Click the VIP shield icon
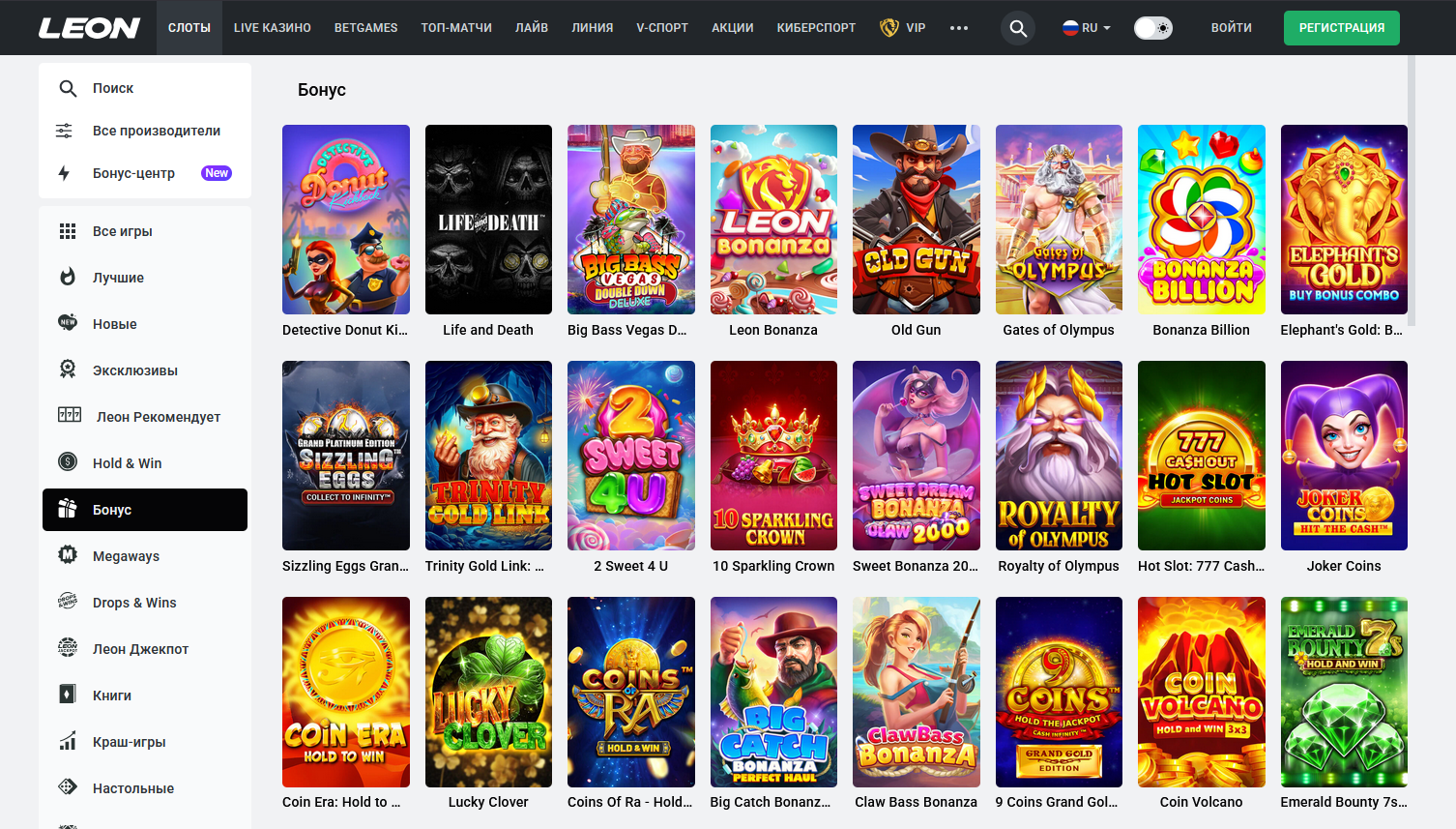Image resolution: width=1456 pixels, height=829 pixels. (x=889, y=28)
